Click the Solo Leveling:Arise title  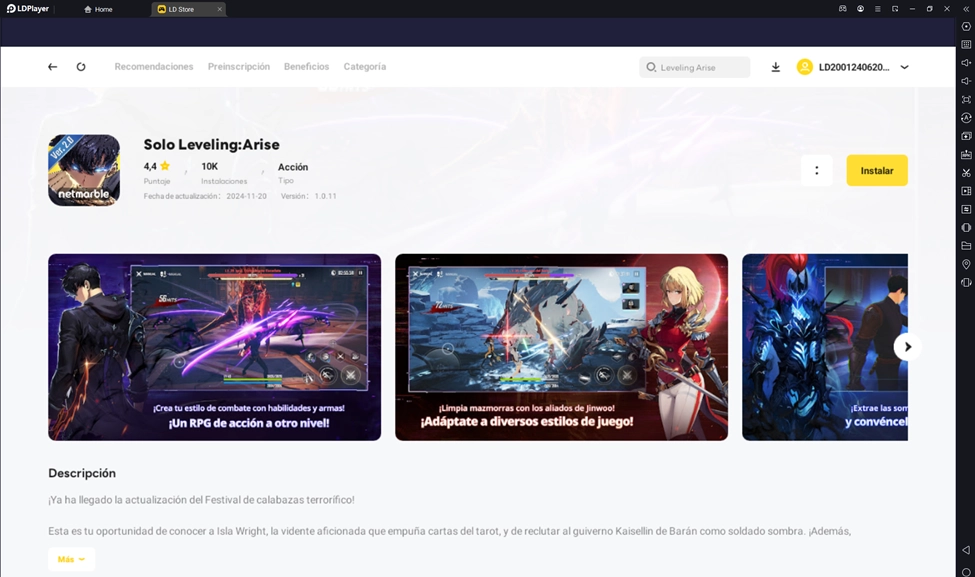tap(211, 144)
